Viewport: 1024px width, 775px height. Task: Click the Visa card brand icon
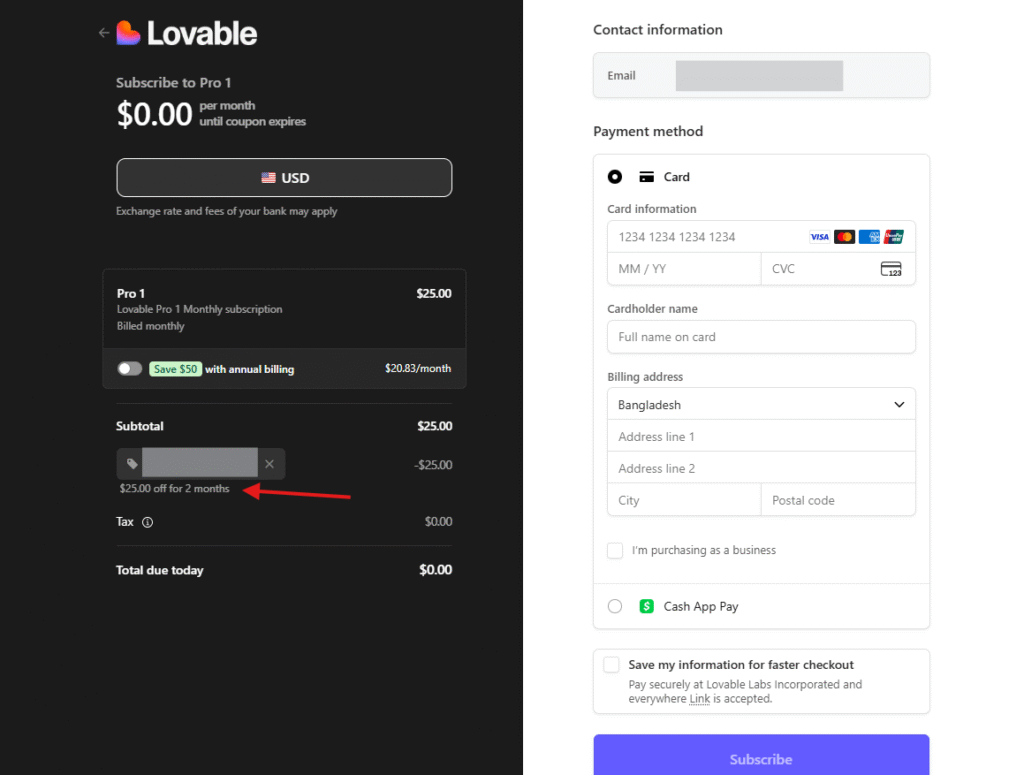(819, 236)
